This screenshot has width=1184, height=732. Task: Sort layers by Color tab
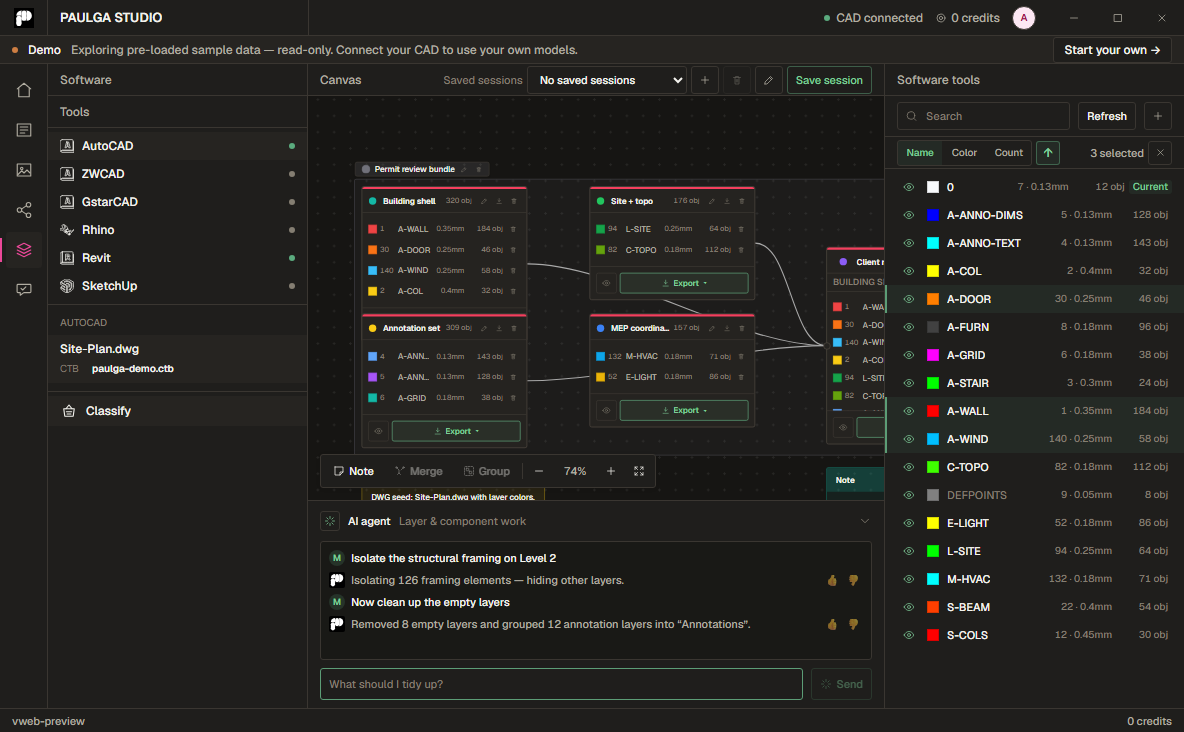(x=964, y=153)
